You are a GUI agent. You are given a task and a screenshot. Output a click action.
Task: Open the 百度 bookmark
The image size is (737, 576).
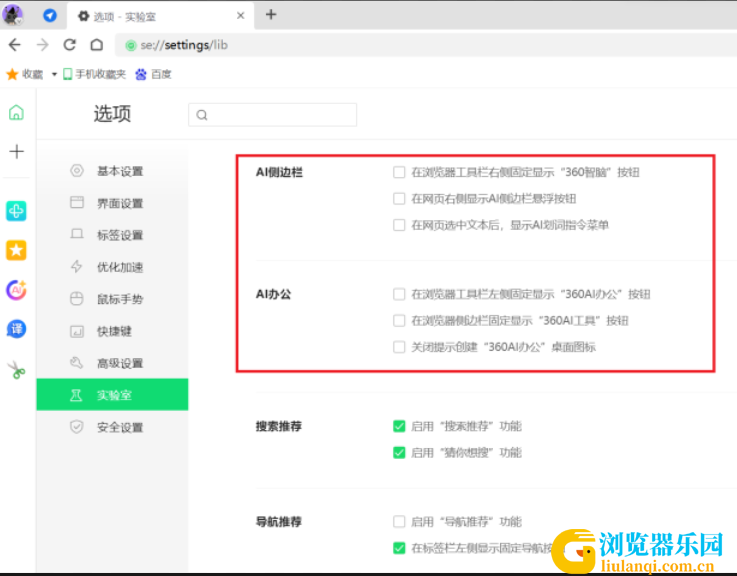pyautogui.click(x=153, y=74)
